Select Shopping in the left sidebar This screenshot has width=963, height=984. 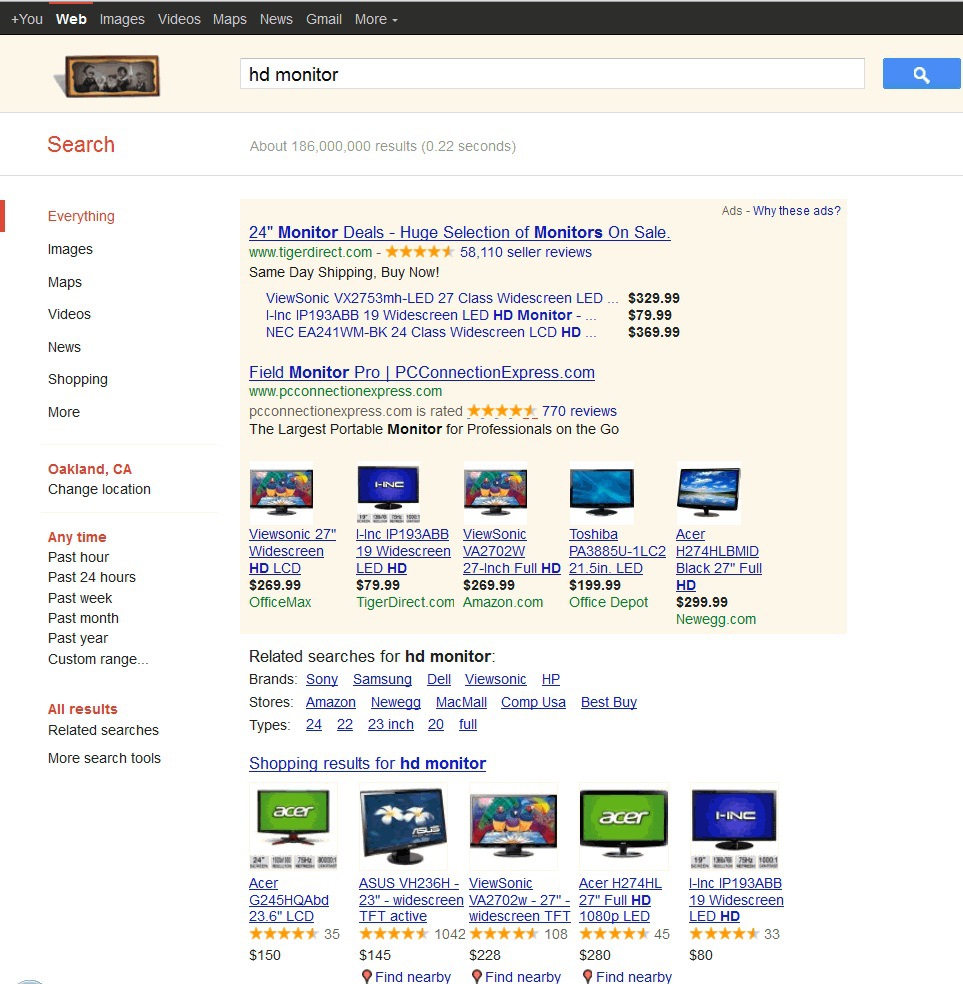pyautogui.click(x=78, y=380)
